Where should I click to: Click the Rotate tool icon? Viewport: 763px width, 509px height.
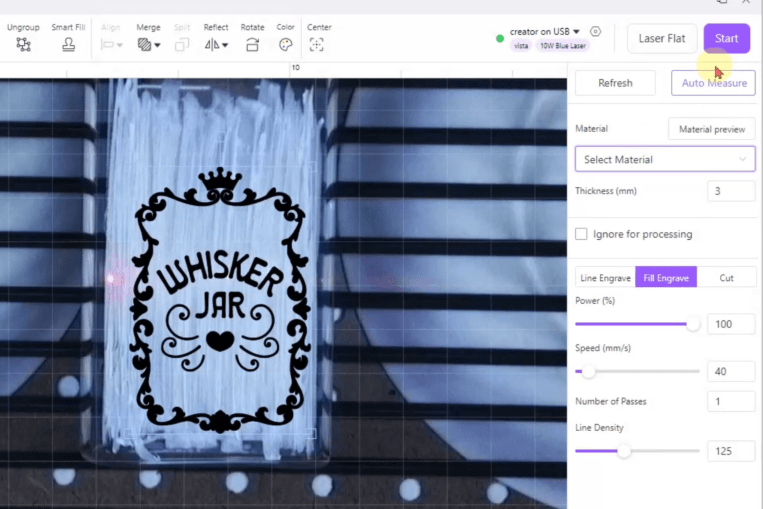252,44
